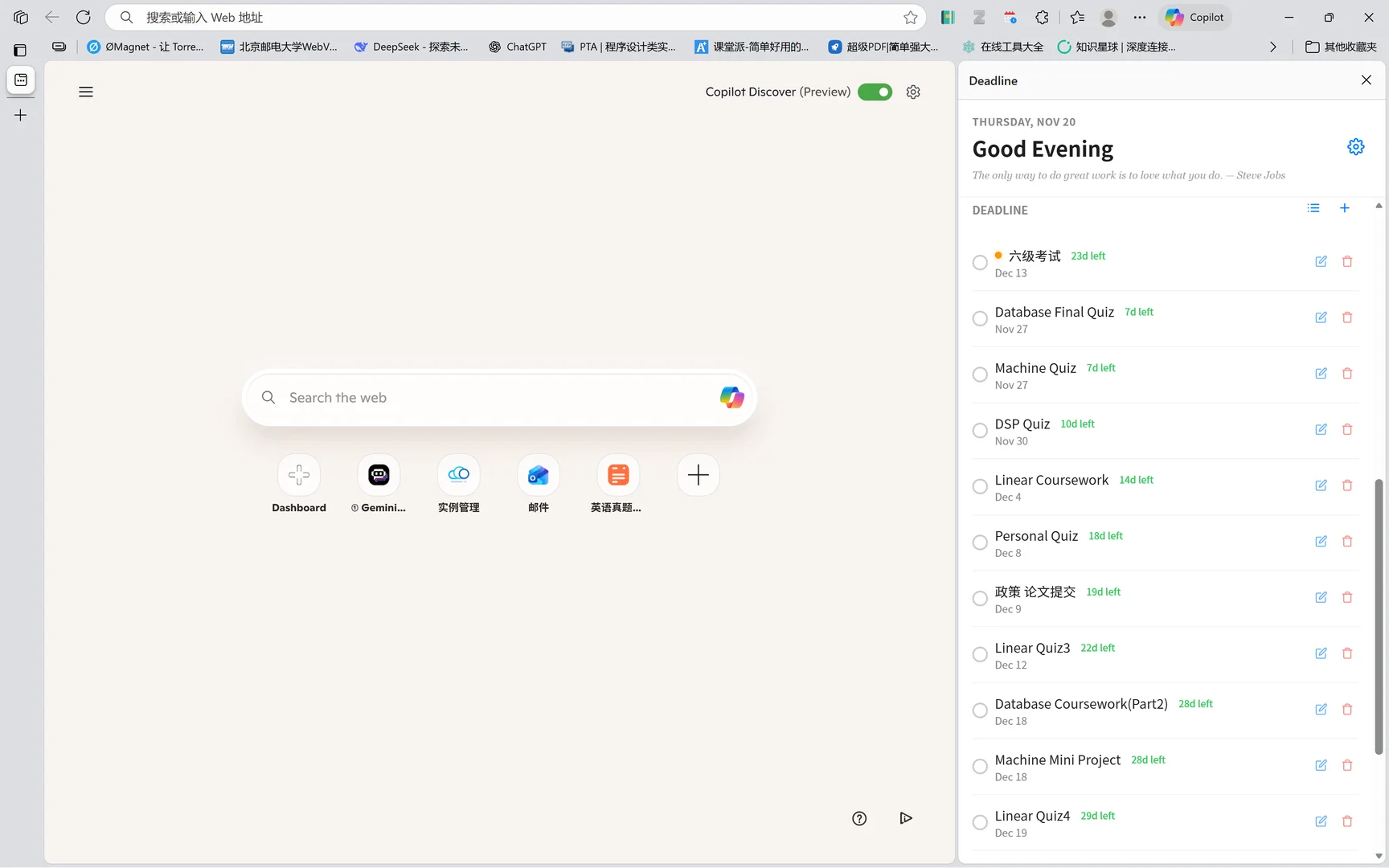Image resolution: width=1389 pixels, height=868 pixels.
Task: Open the vertical tab actions menu
Action: 20,50
